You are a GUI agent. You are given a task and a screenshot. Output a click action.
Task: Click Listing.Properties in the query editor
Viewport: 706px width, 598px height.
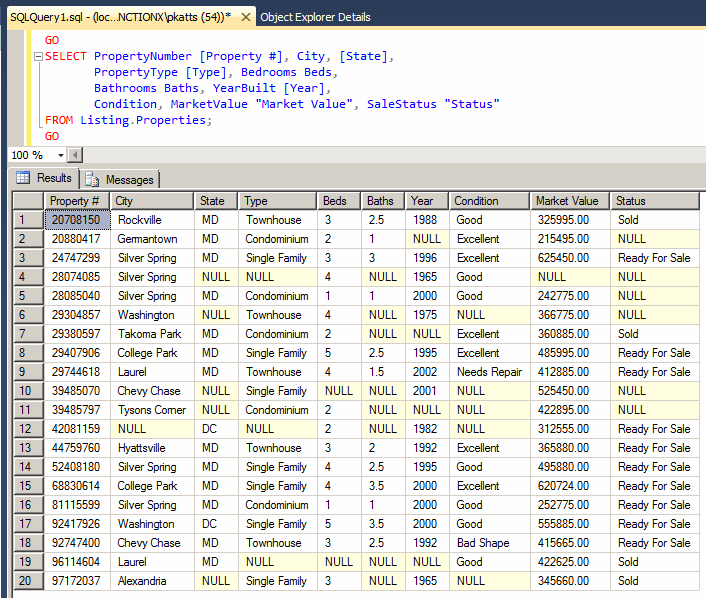(x=143, y=120)
